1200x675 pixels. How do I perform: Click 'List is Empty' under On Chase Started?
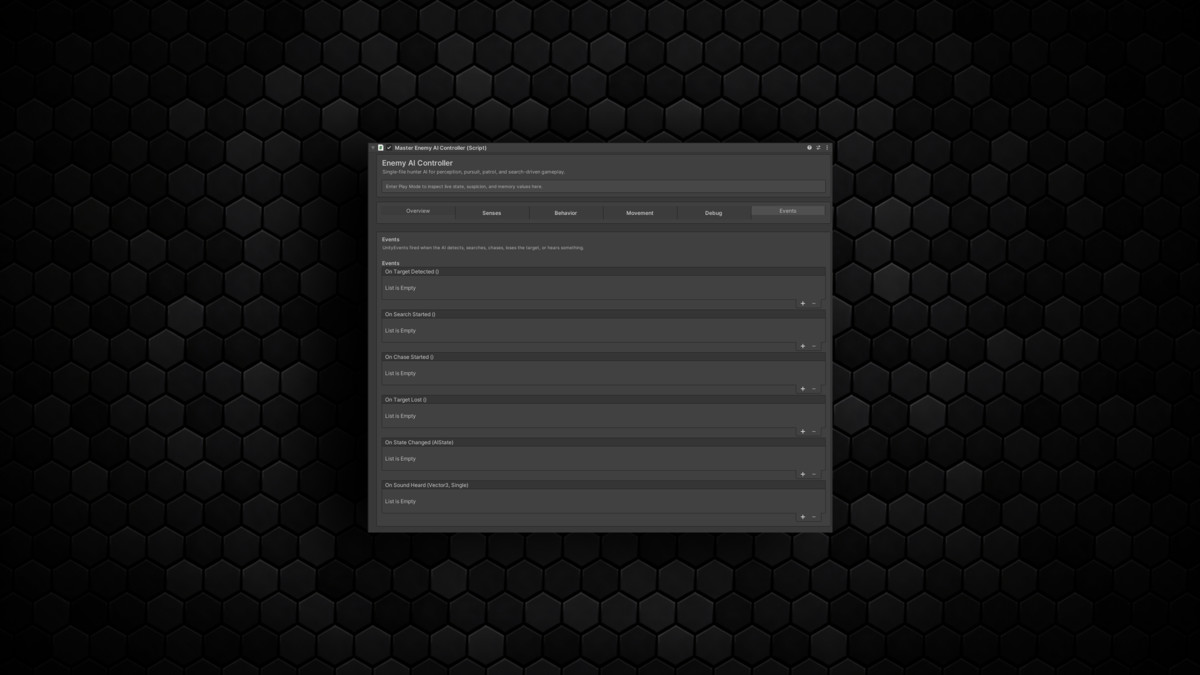click(x=400, y=374)
